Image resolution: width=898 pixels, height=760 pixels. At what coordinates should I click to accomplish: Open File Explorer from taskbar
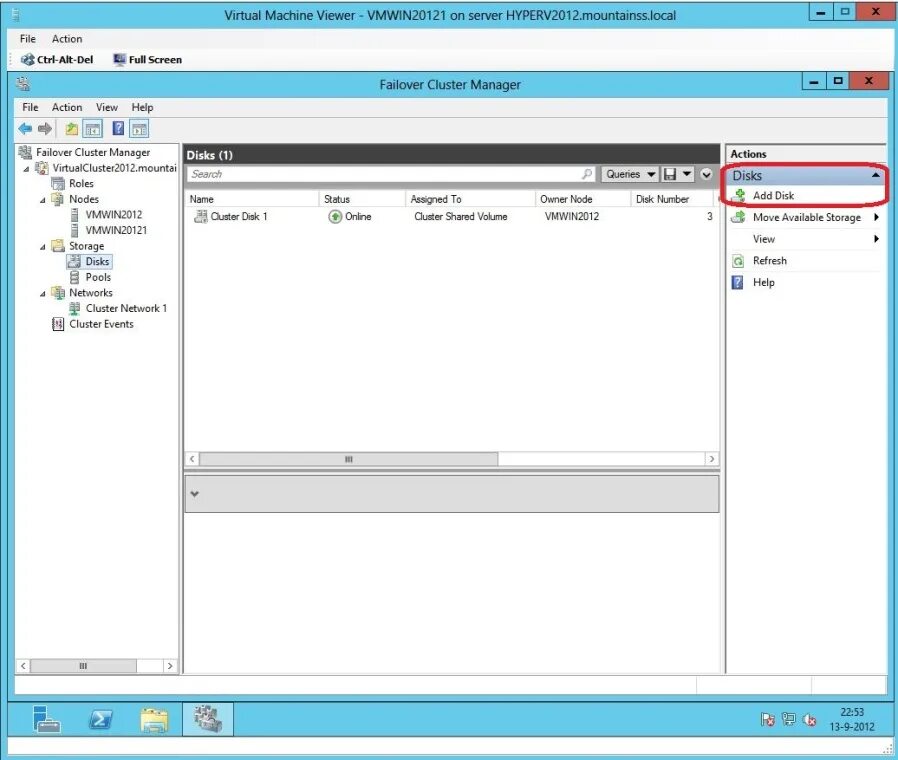(x=154, y=719)
